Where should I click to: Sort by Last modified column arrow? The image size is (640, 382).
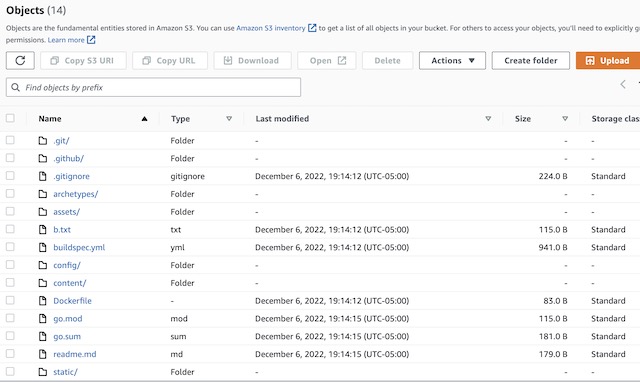488,119
